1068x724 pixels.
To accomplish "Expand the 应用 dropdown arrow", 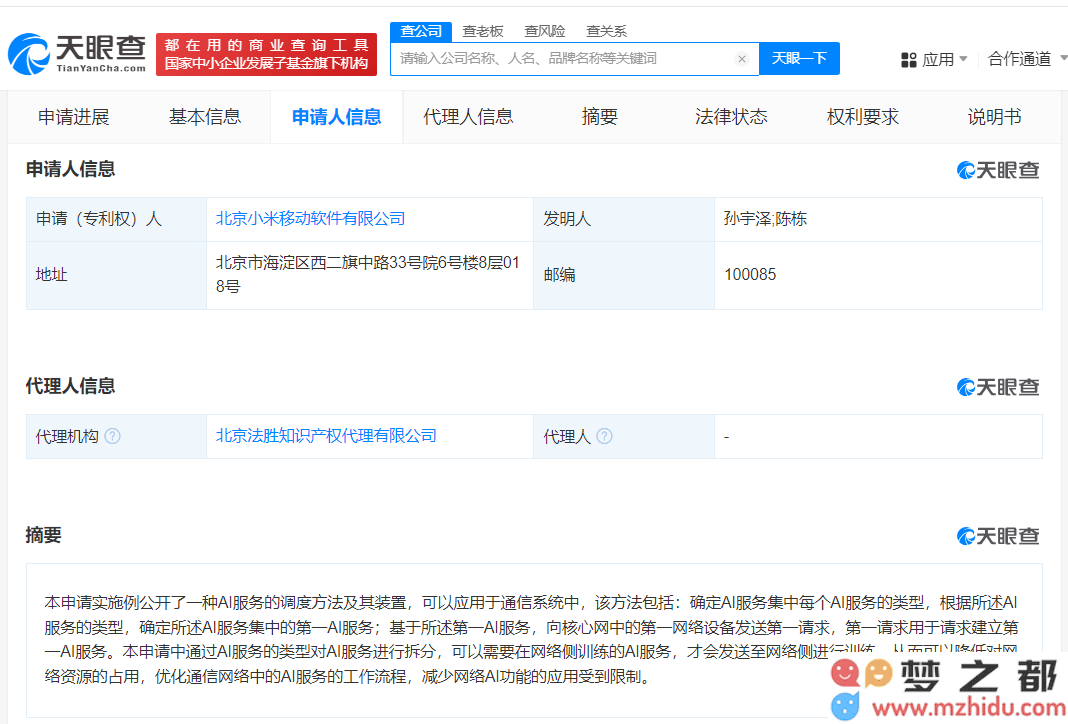I will (963, 59).
